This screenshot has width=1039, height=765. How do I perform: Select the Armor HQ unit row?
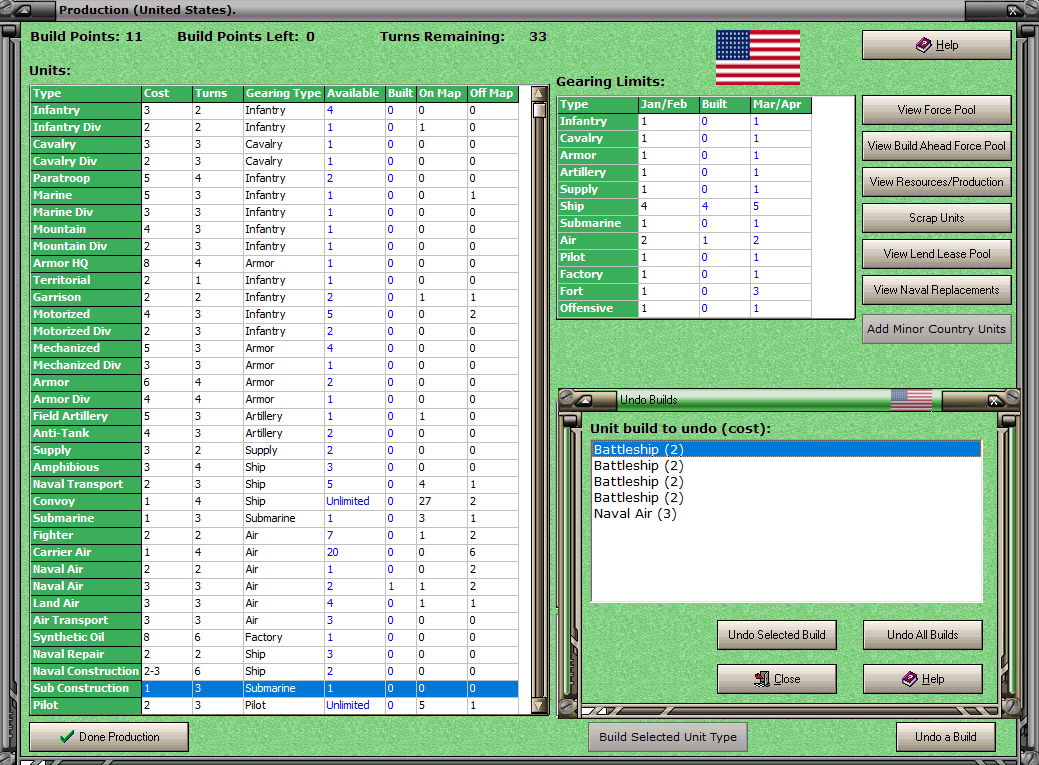(274, 263)
